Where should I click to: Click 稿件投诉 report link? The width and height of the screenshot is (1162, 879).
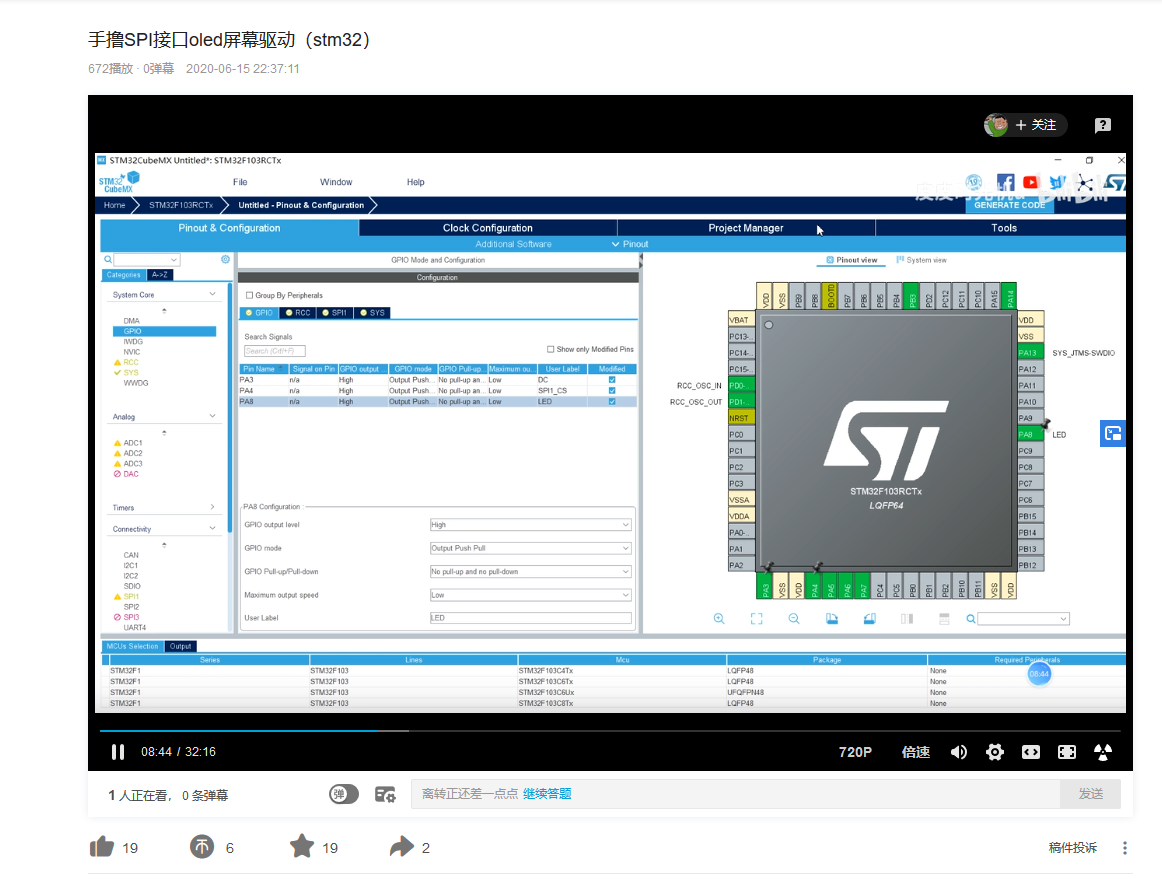point(1072,847)
